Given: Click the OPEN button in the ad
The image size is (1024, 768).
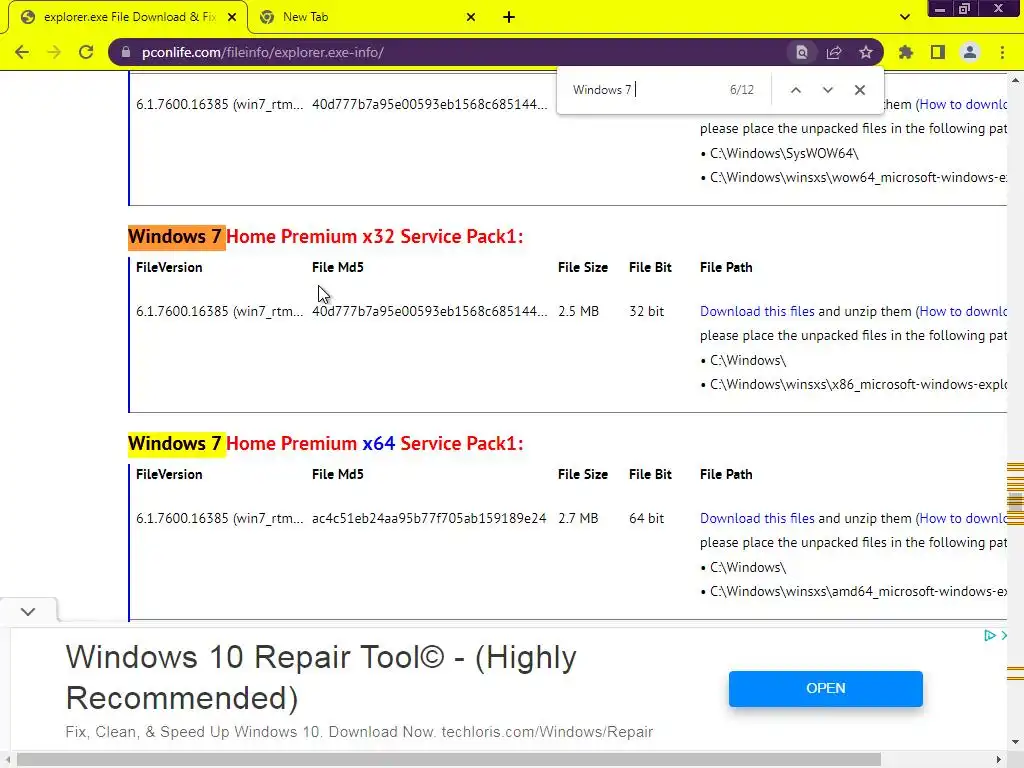Looking at the screenshot, I should 825,688.
